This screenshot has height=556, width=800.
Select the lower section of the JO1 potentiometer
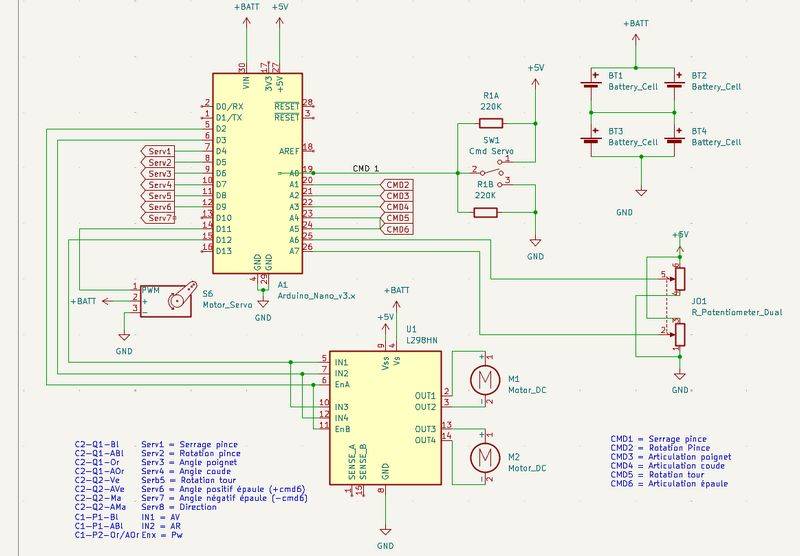click(x=679, y=334)
